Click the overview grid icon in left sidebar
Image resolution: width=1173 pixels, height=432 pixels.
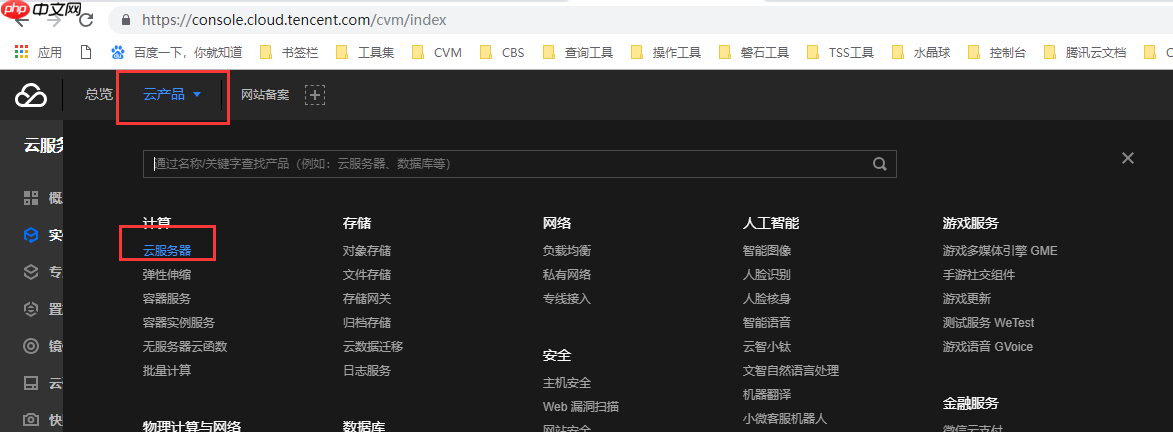click(x=31, y=198)
